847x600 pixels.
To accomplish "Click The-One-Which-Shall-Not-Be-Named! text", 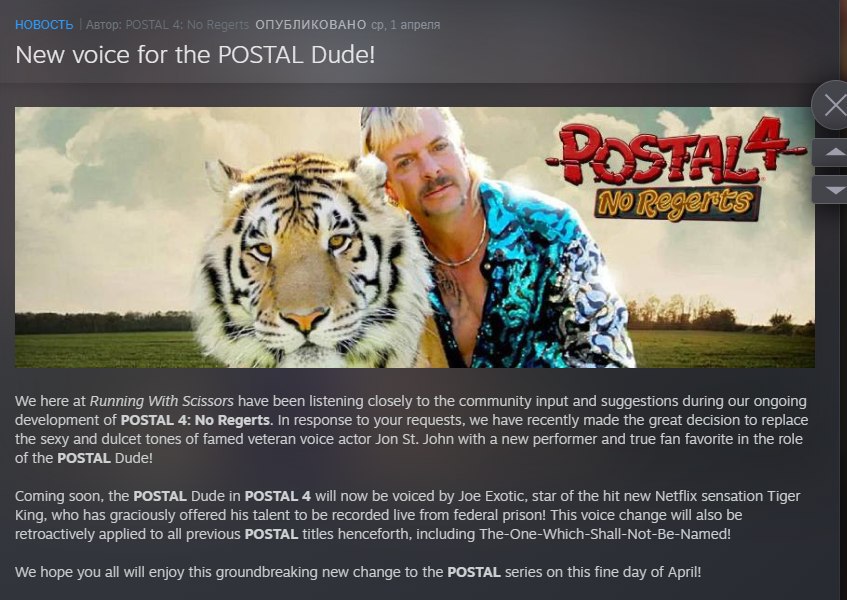I will pos(604,534).
